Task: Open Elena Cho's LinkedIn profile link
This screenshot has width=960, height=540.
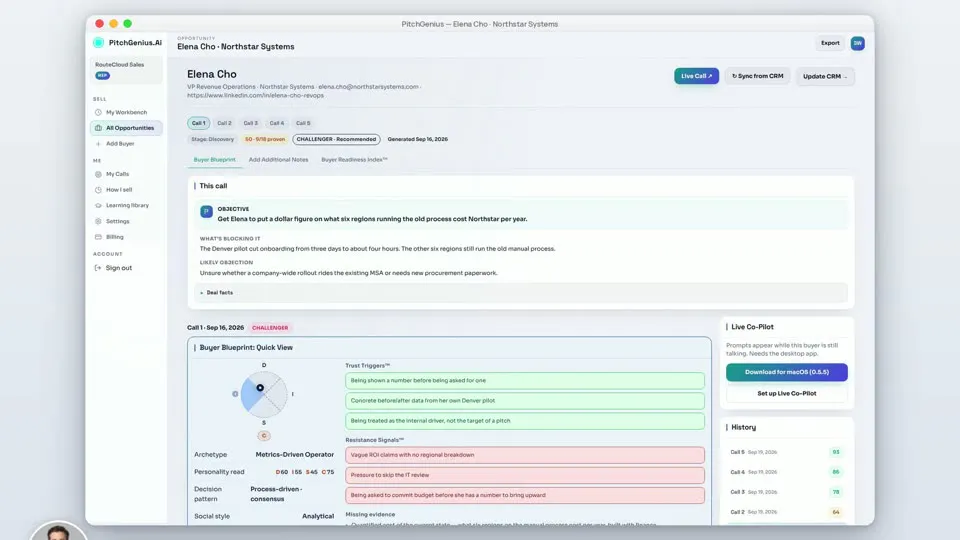Action: pos(255,96)
